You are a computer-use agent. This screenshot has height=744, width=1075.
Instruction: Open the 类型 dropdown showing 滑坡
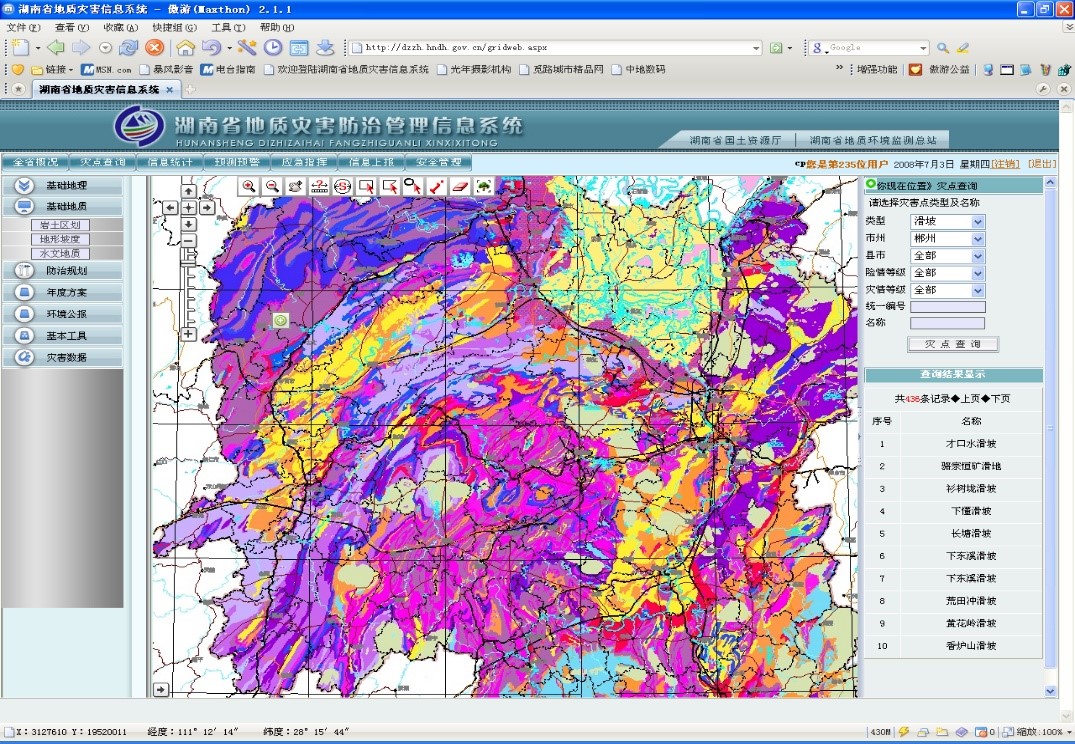947,221
